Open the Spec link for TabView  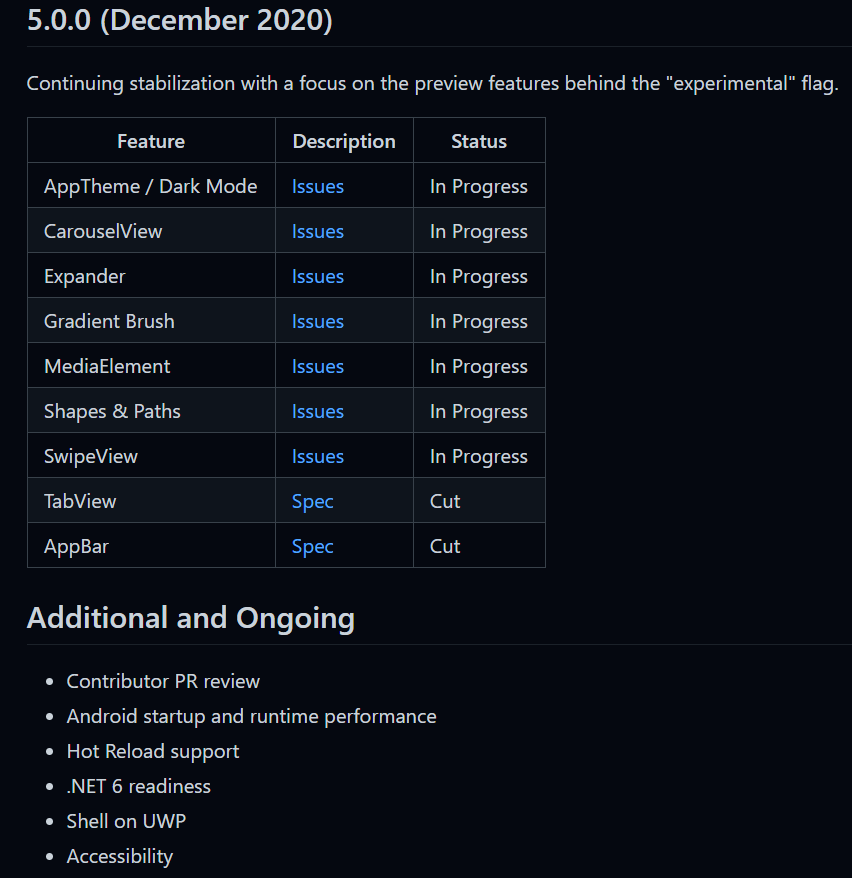click(x=312, y=501)
